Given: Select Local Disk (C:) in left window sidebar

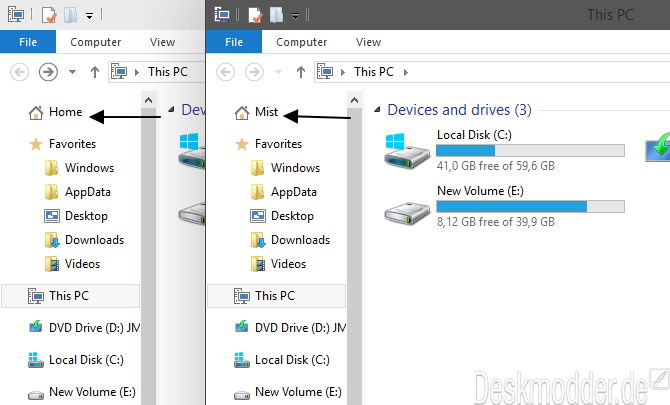Looking at the screenshot, I should coord(76,360).
